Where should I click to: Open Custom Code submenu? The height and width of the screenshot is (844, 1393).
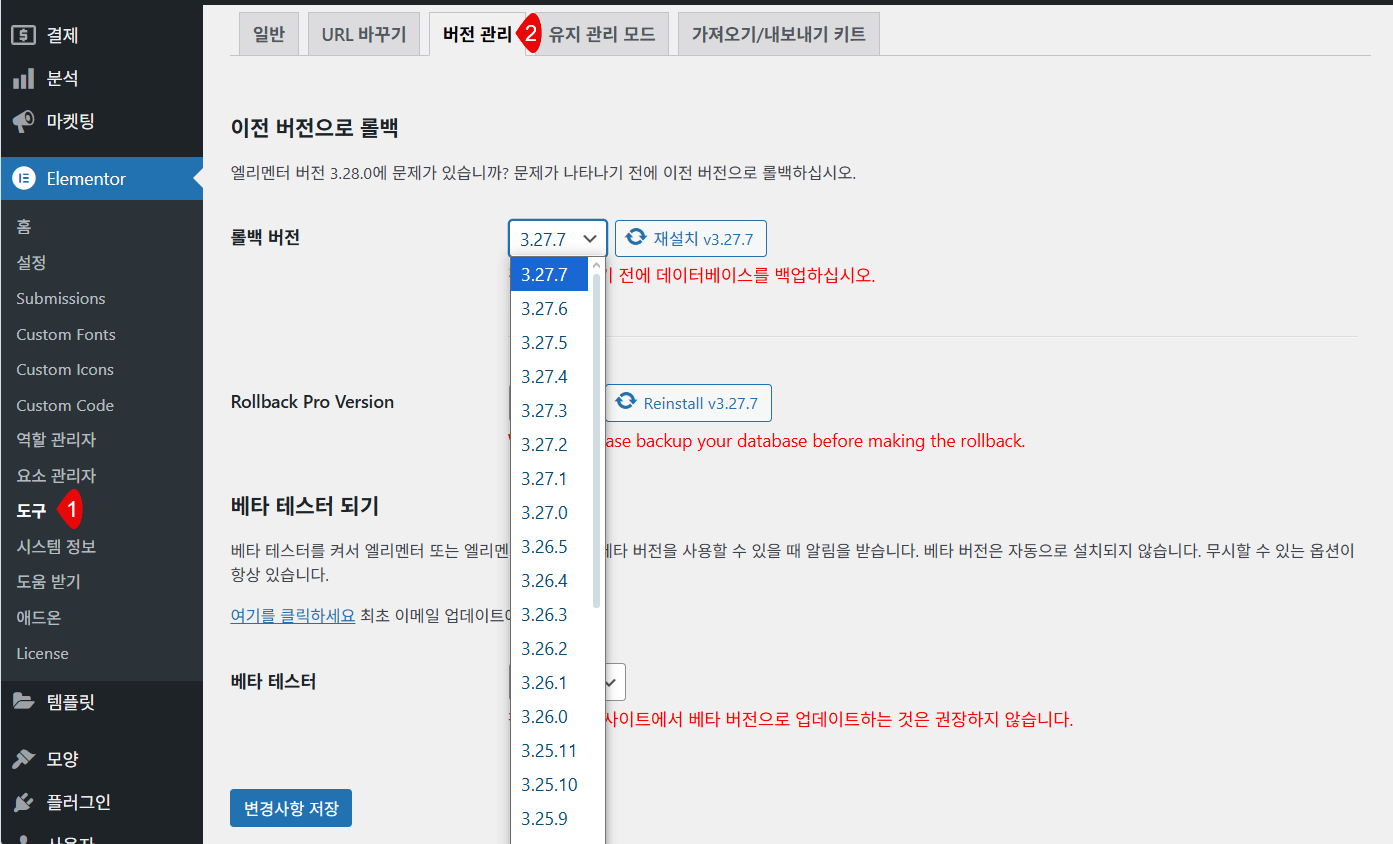tap(65, 405)
